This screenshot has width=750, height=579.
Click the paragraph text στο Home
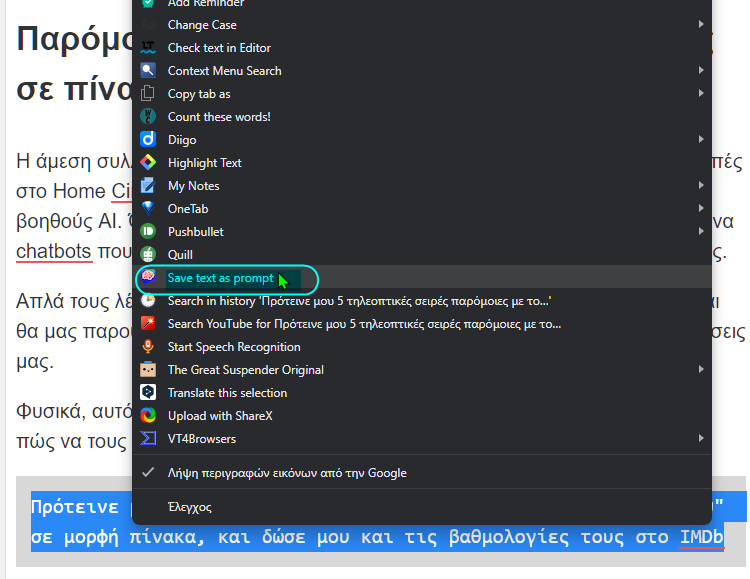click(x=61, y=191)
